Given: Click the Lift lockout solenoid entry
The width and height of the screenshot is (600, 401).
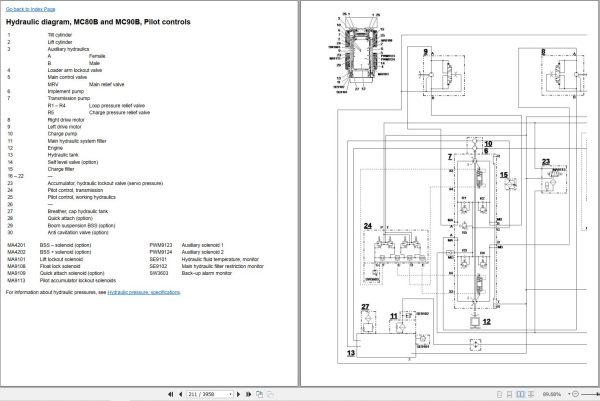Looking at the screenshot, I should (61, 259).
